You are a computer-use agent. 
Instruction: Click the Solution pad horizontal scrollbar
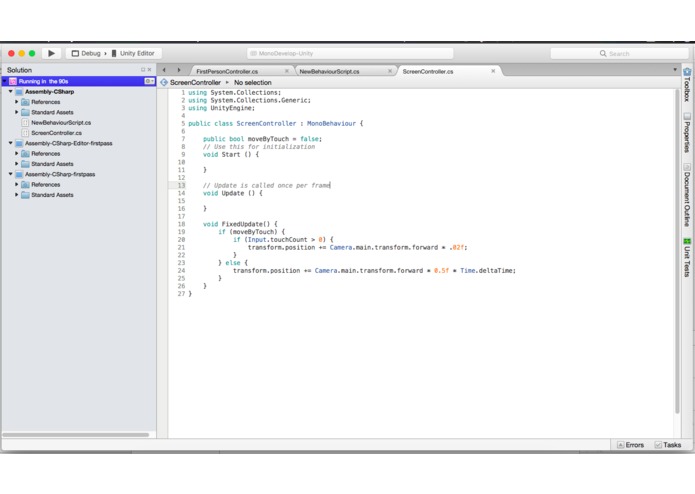pos(76,435)
